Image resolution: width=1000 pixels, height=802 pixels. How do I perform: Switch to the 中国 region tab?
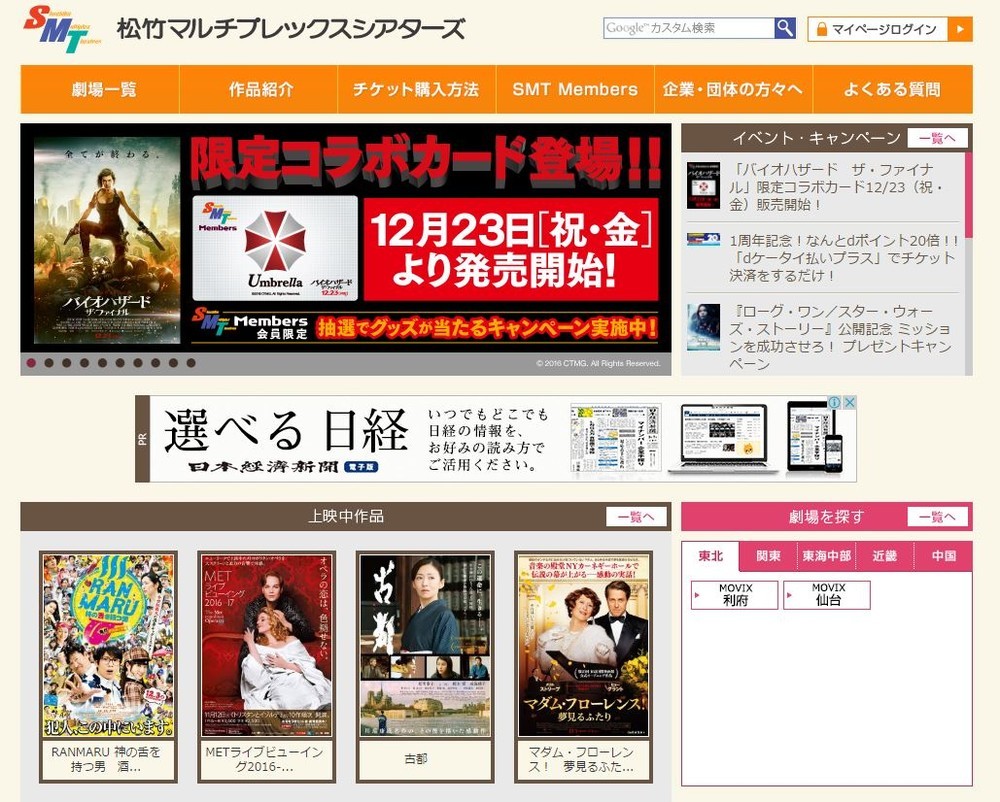coord(945,557)
